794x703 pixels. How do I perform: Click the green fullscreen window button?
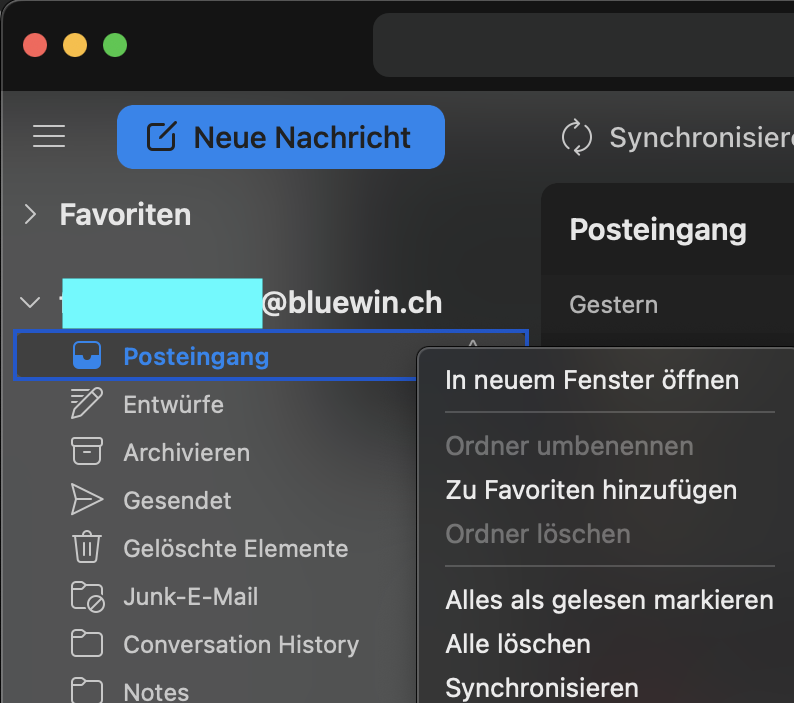[115, 45]
